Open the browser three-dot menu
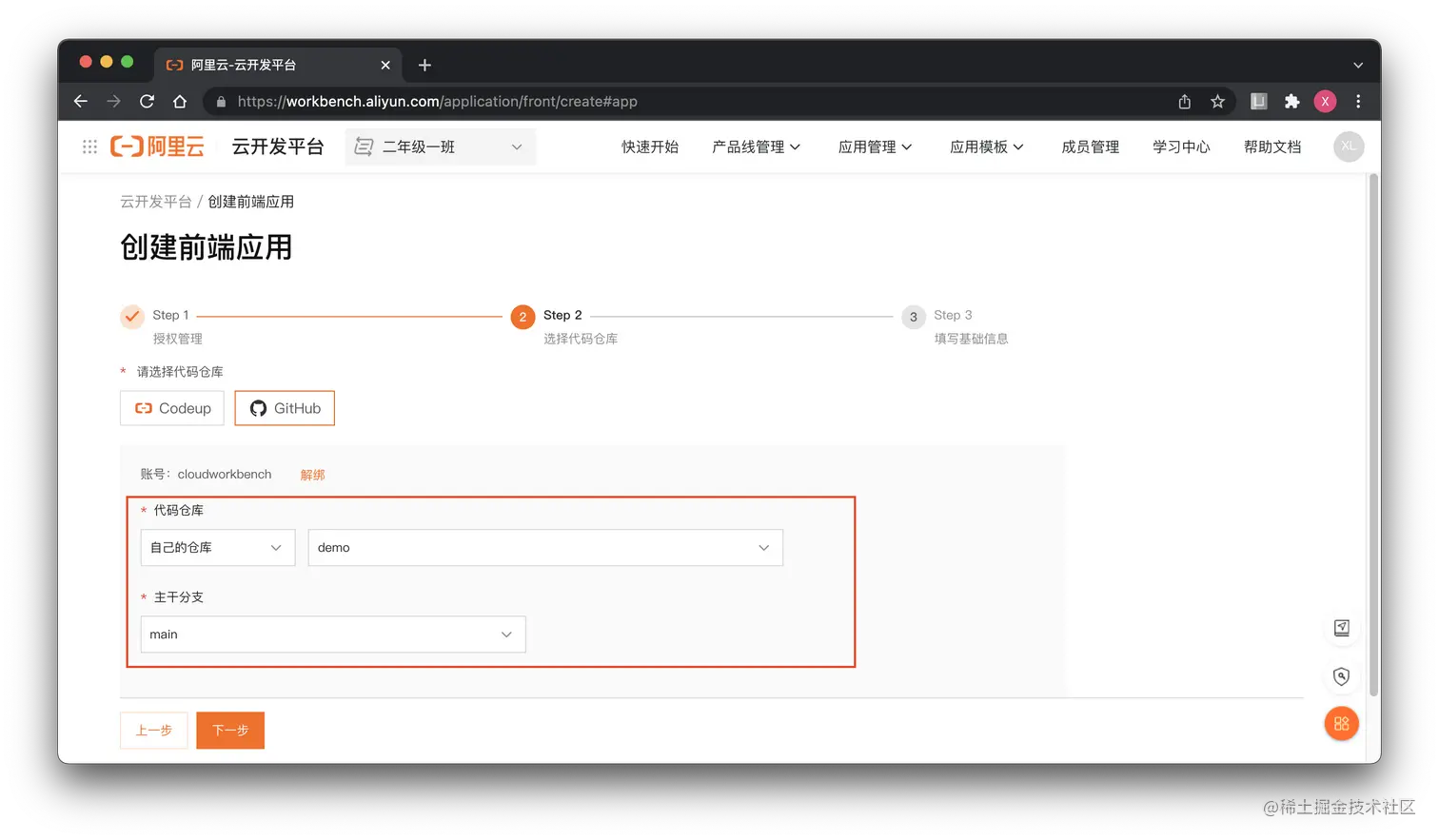 1358,101
